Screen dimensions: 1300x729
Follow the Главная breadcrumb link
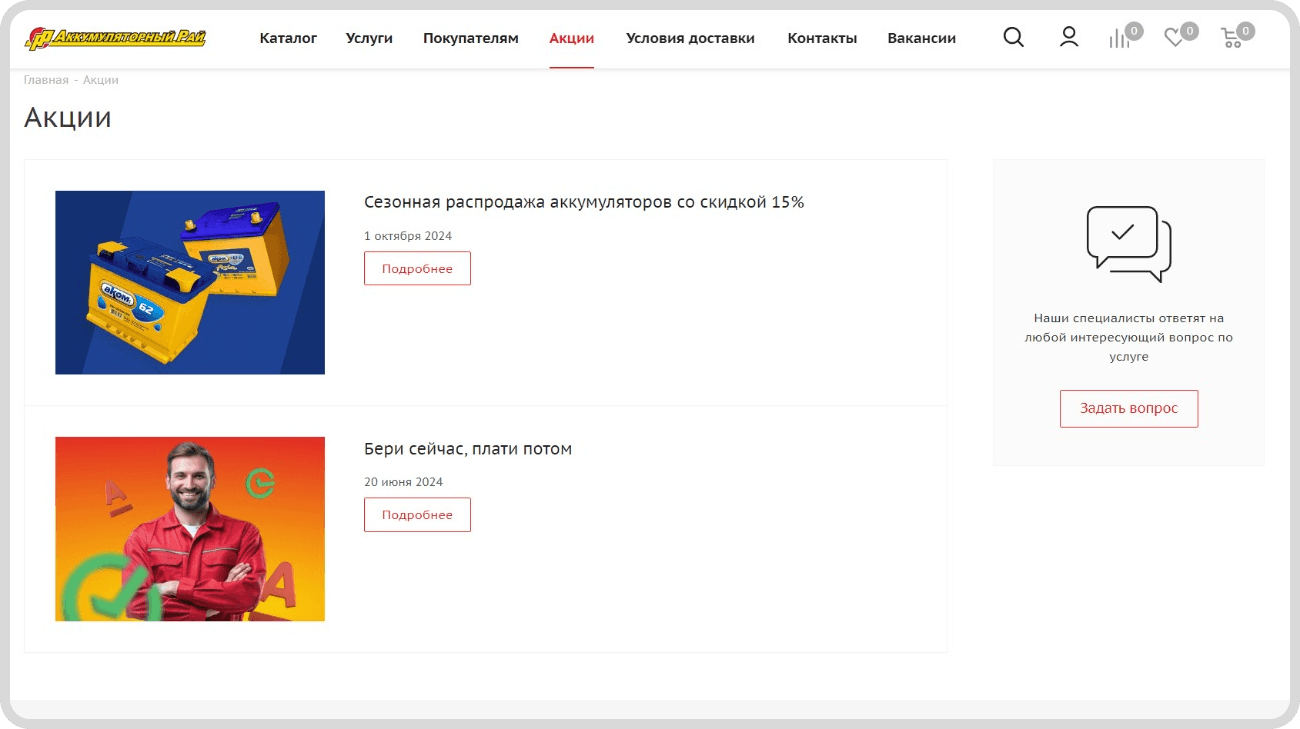click(46, 80)
